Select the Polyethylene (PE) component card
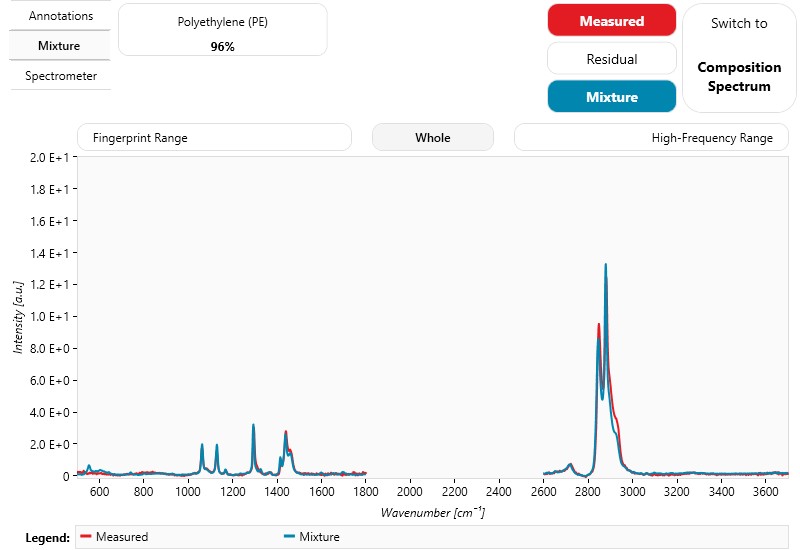The width and height of the screenshot is (800, 550). pos(222,30)
